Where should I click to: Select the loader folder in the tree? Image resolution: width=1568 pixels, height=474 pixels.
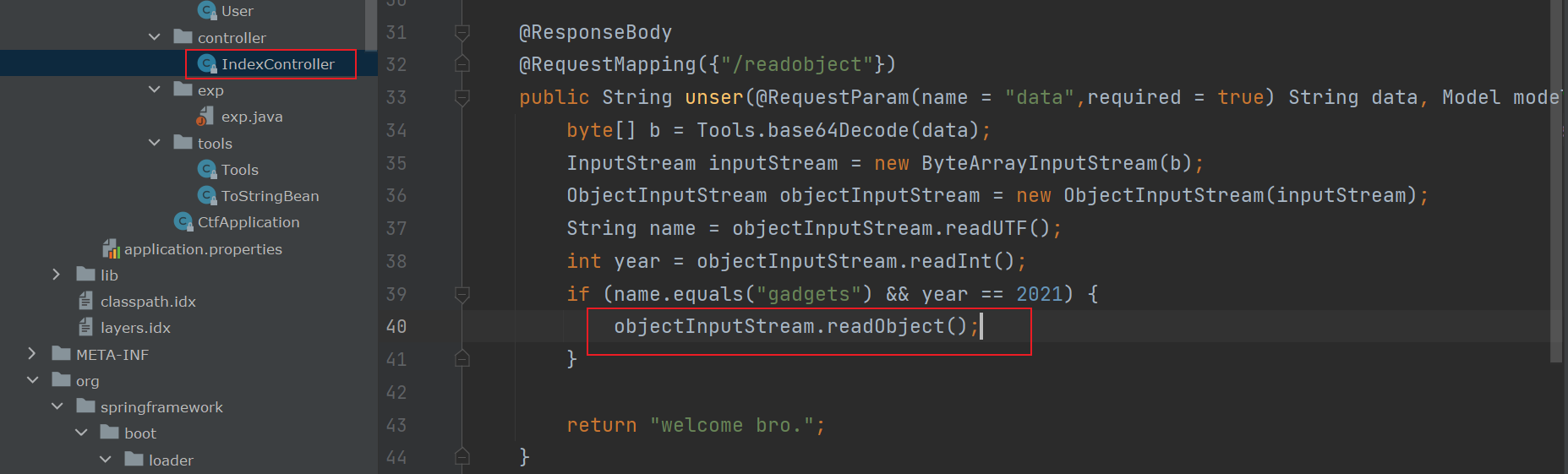171,460
